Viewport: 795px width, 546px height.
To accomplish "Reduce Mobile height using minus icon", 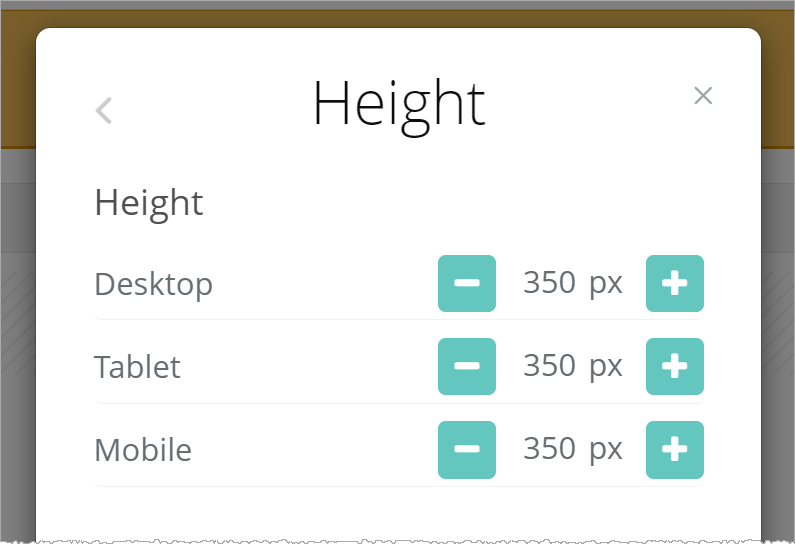I will point(467,450).
